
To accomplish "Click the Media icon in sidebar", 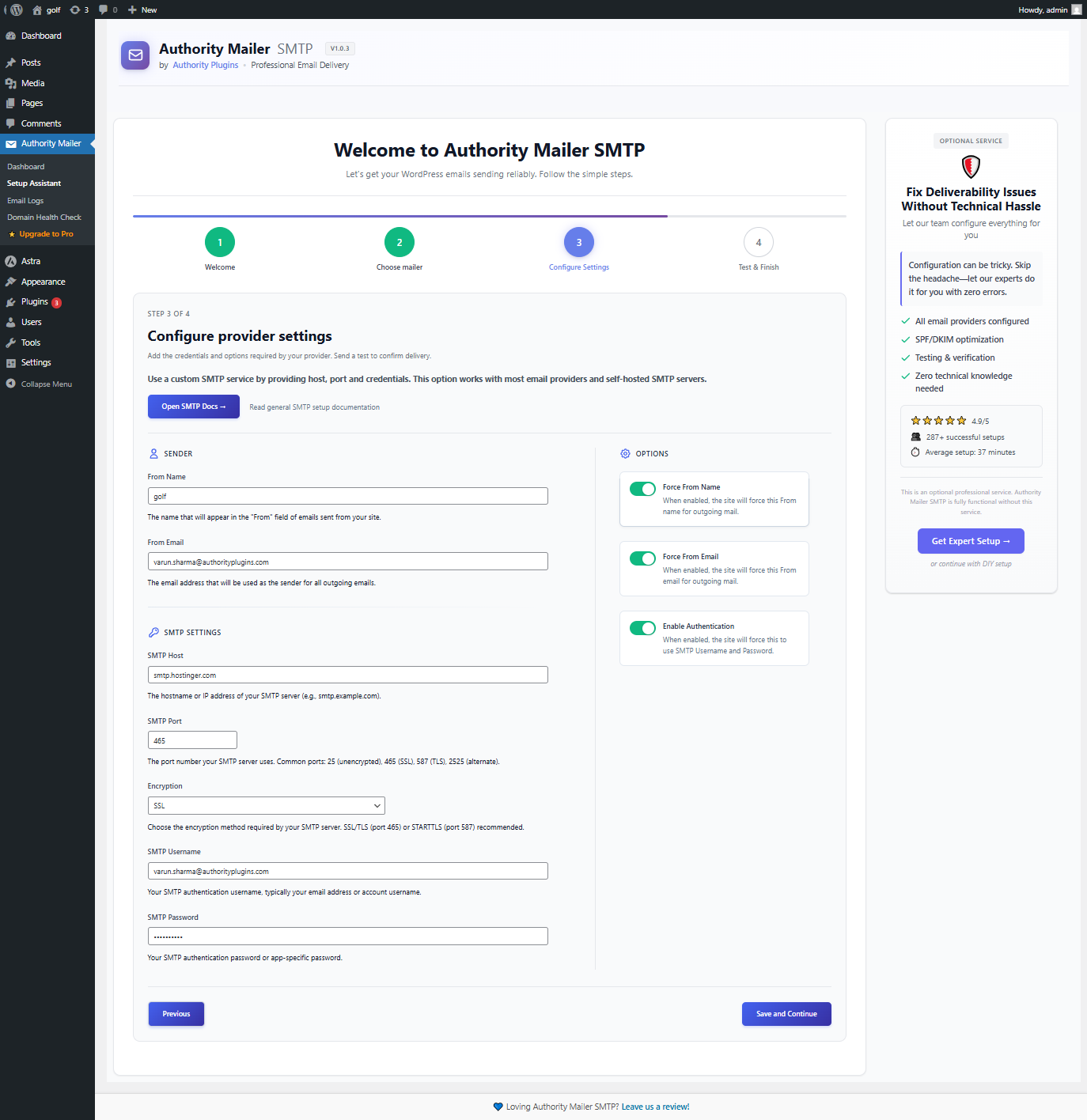I will [11, 83].
